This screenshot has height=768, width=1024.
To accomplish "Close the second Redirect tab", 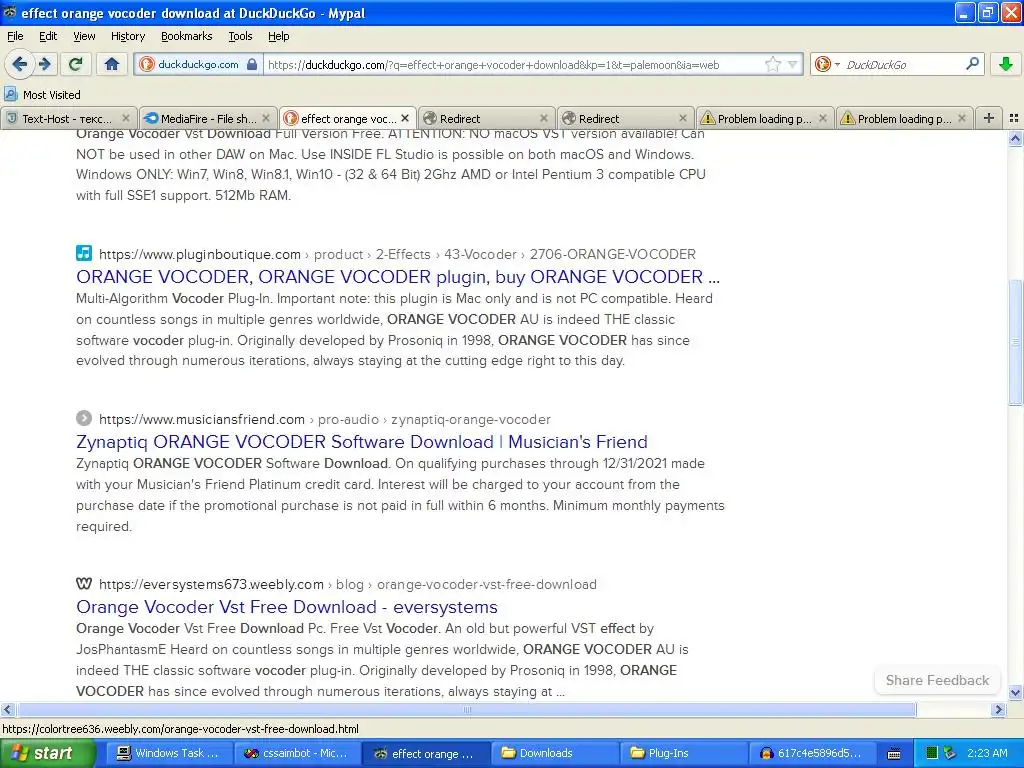I will [683, 118].
